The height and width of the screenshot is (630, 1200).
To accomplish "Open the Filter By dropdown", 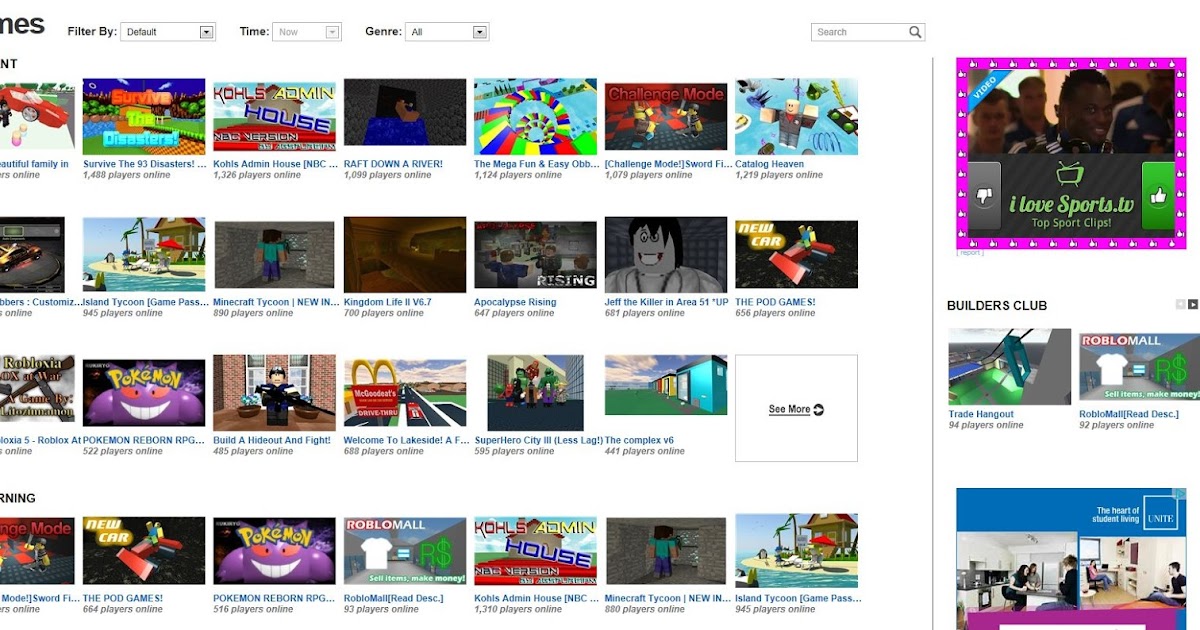I will click(168, 32).
